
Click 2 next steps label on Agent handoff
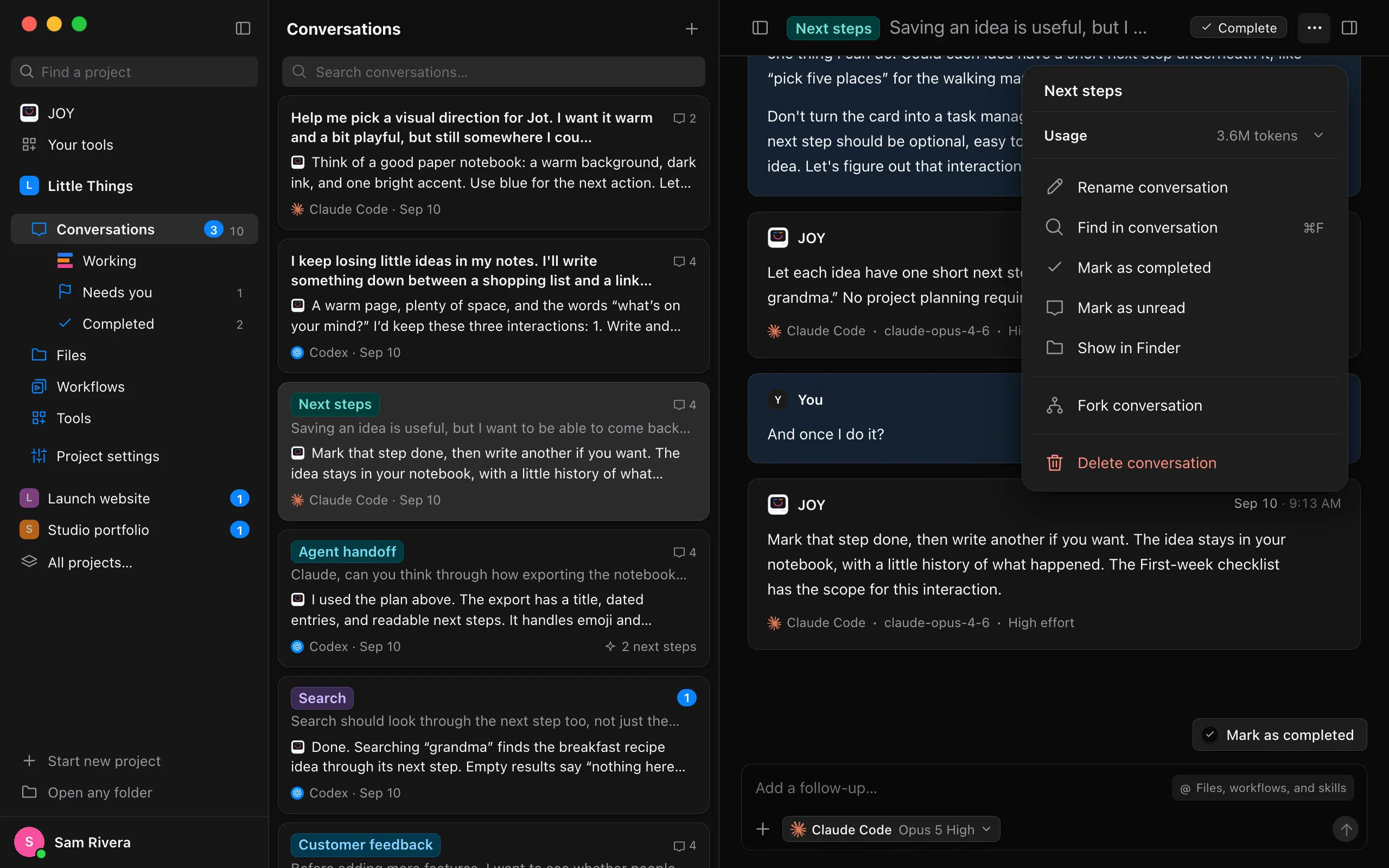(x=651, y=647)
